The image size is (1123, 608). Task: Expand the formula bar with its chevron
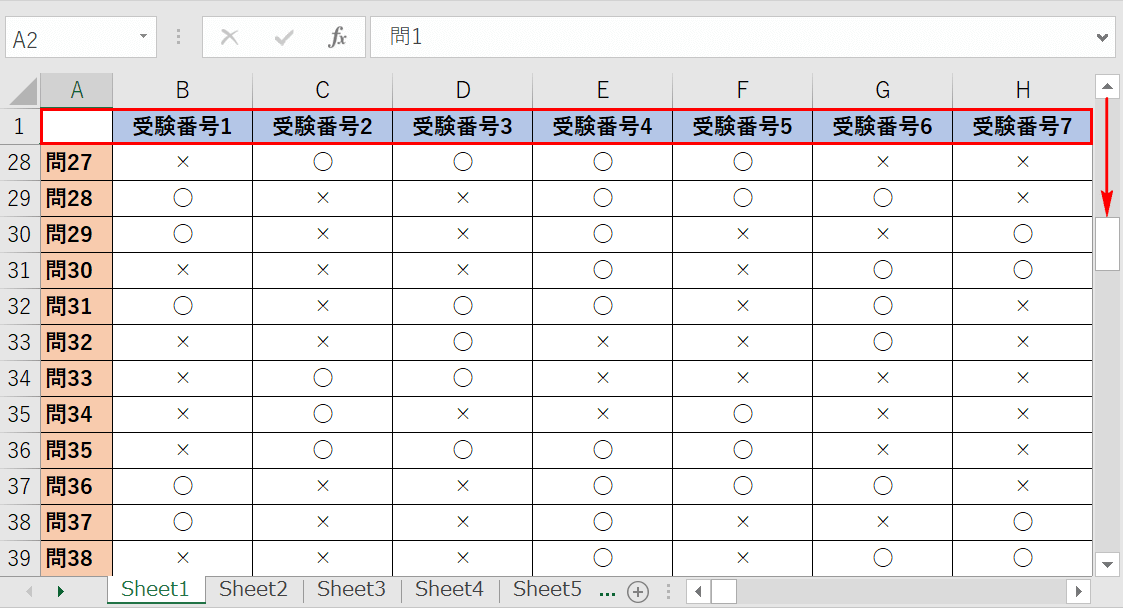pos(1100,37)
